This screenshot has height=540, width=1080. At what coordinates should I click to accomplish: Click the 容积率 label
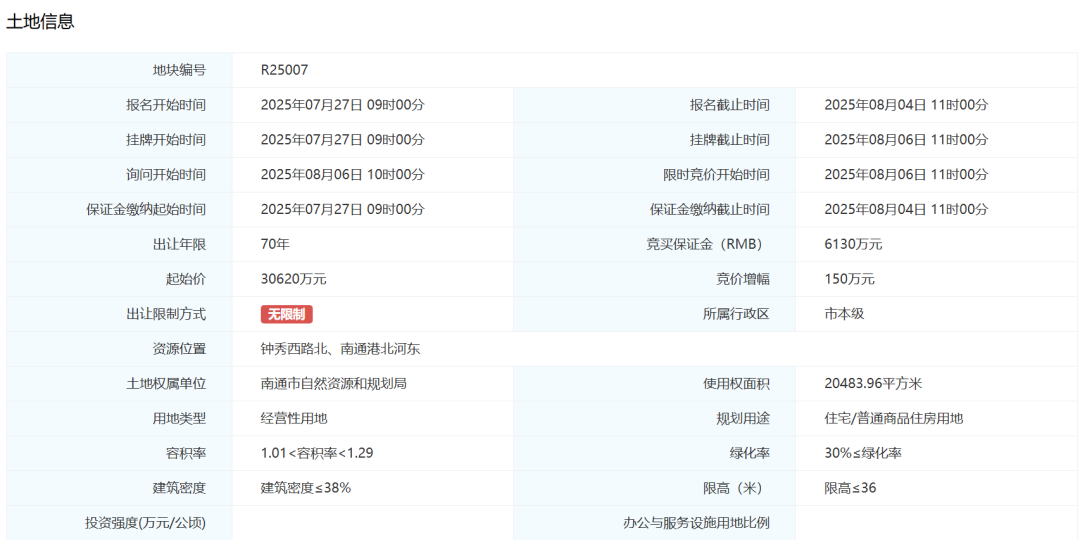point(186,453)
